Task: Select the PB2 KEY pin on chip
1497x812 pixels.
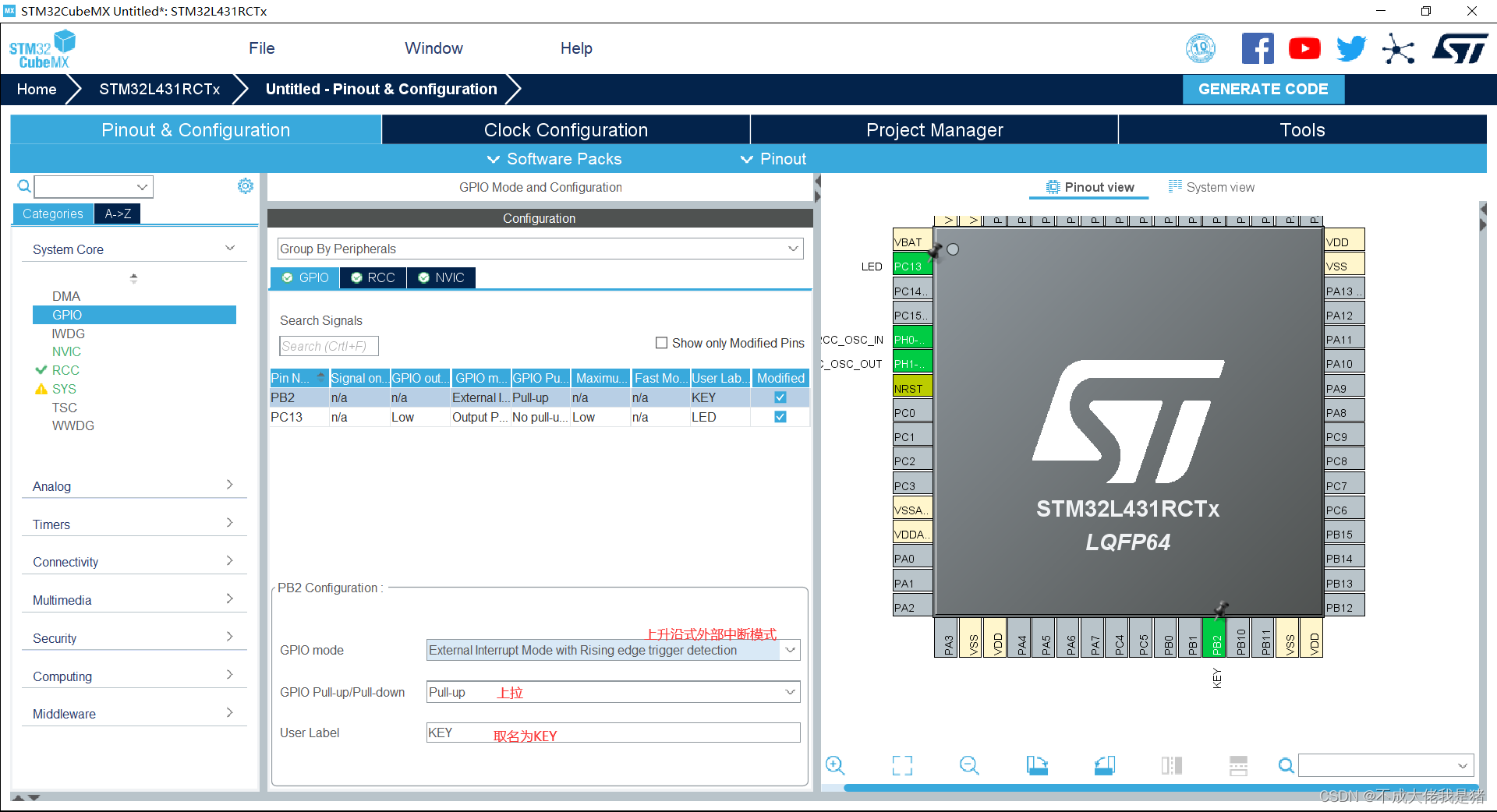Action: pyautogui.click(x=1215, y=637)
